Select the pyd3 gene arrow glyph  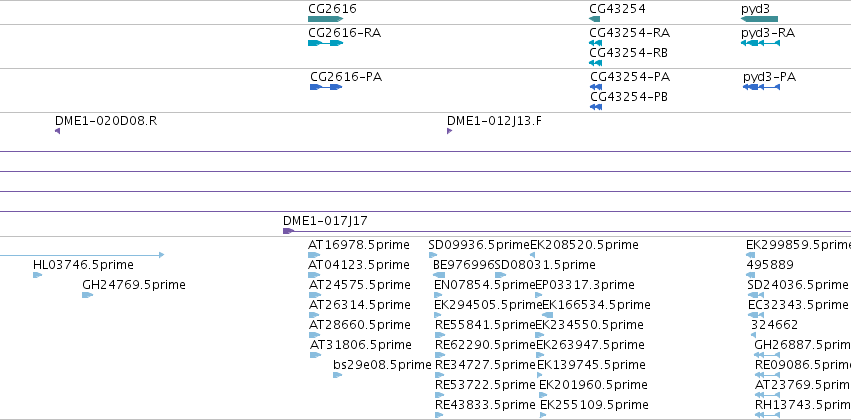click(x=759, y=19)
